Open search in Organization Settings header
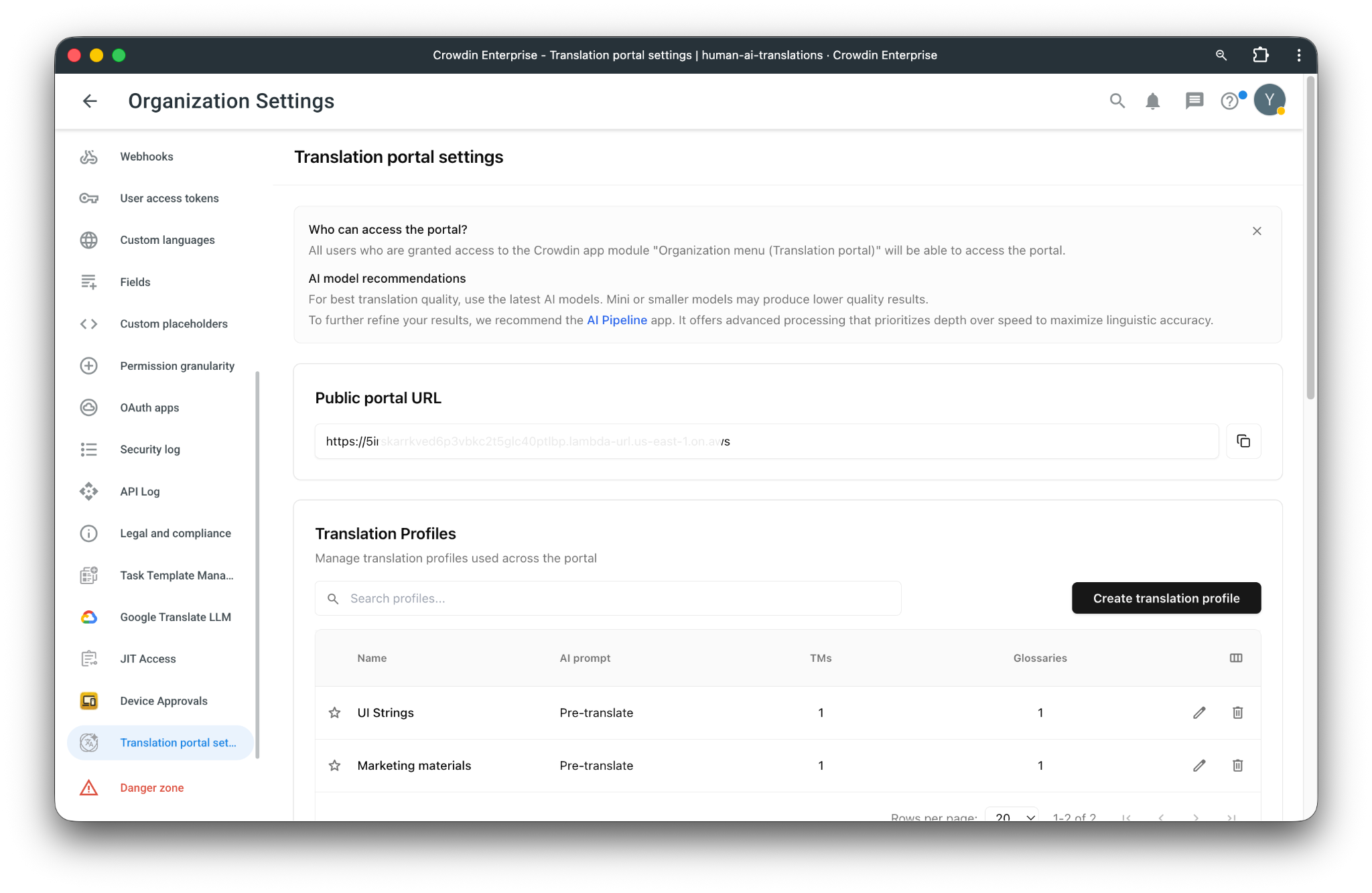1372x893 pixels. 1117,101
